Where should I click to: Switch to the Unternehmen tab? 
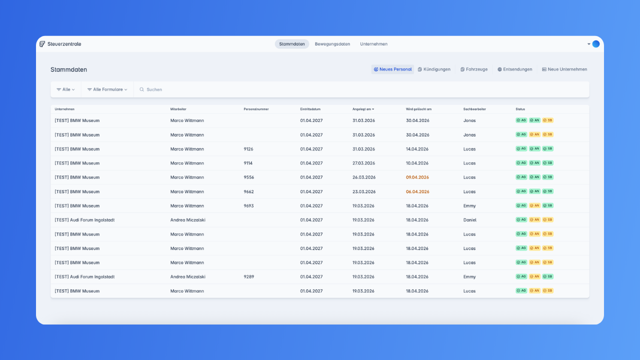373,44
